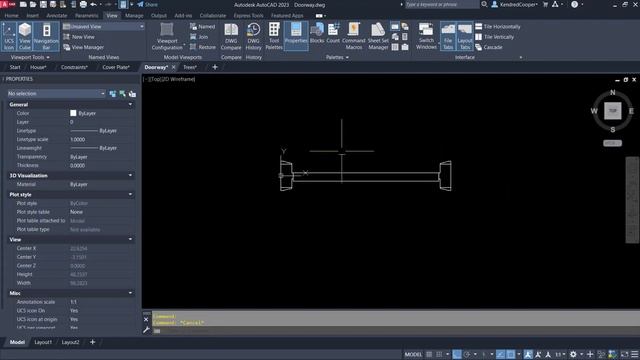The width and height of the screenshot is (640, 360).
Task: Click the keyword search input field
Action: [x=442, y=4]
